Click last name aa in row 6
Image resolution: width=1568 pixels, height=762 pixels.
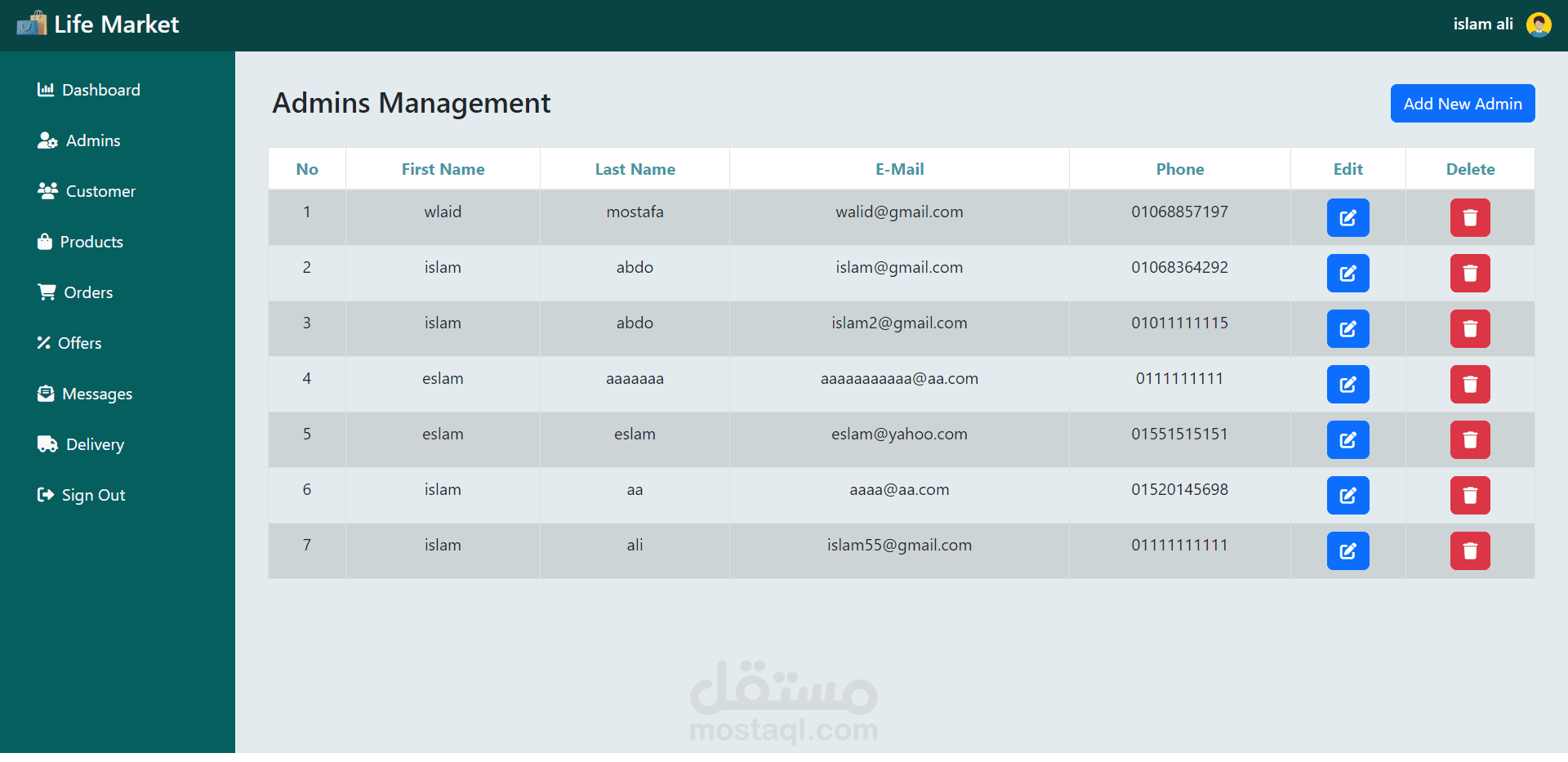click(635, 490)
